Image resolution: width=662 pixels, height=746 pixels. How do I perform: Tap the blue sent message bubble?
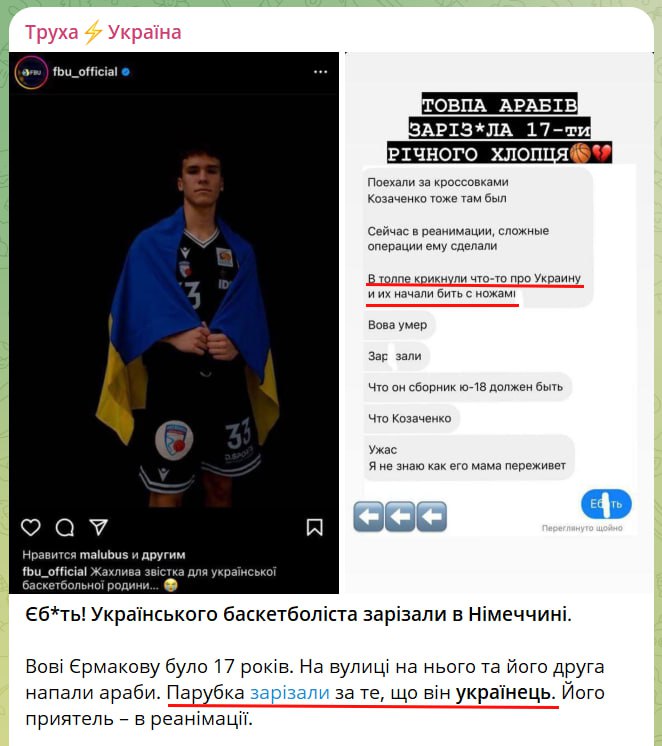pyautogui.click(x=606, y=504)
